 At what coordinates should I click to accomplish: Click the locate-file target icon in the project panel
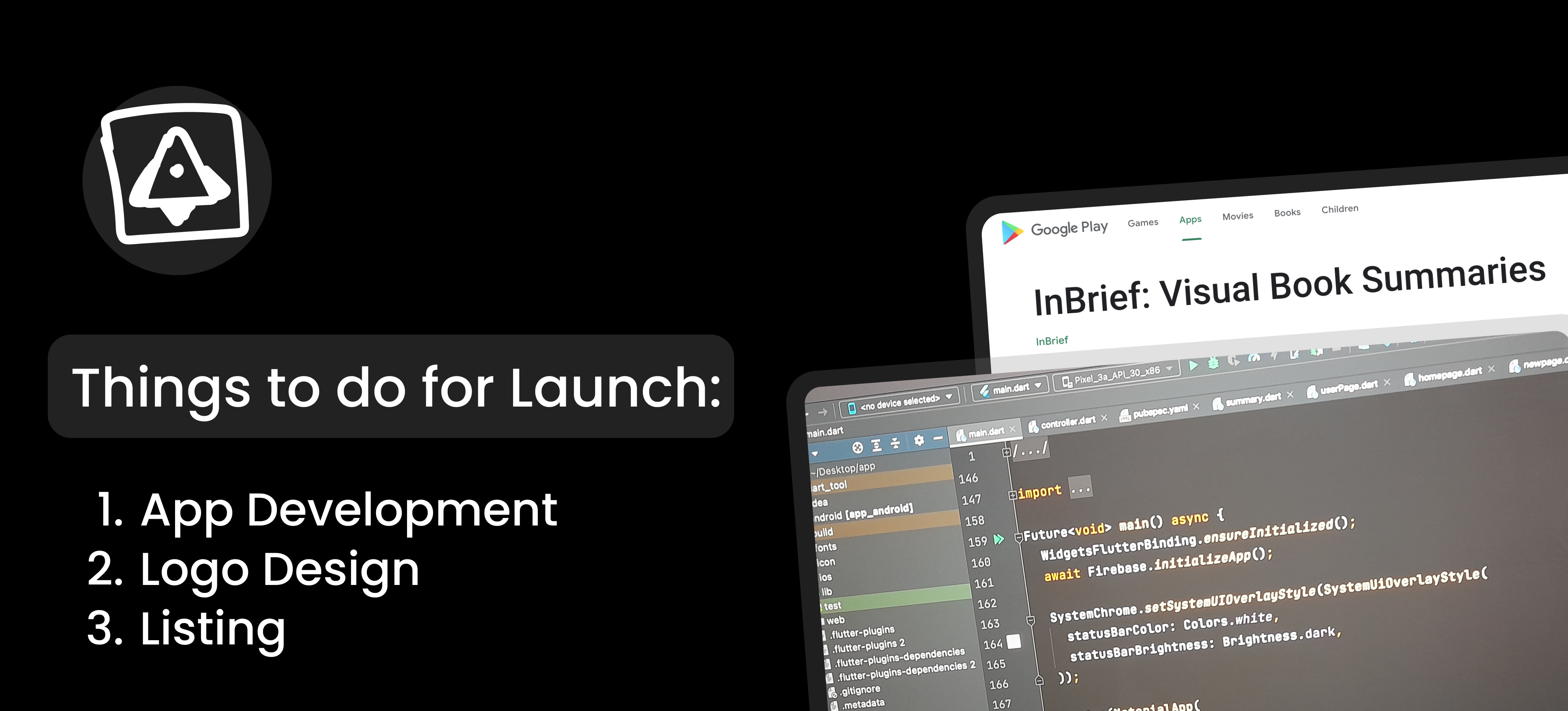857,448
